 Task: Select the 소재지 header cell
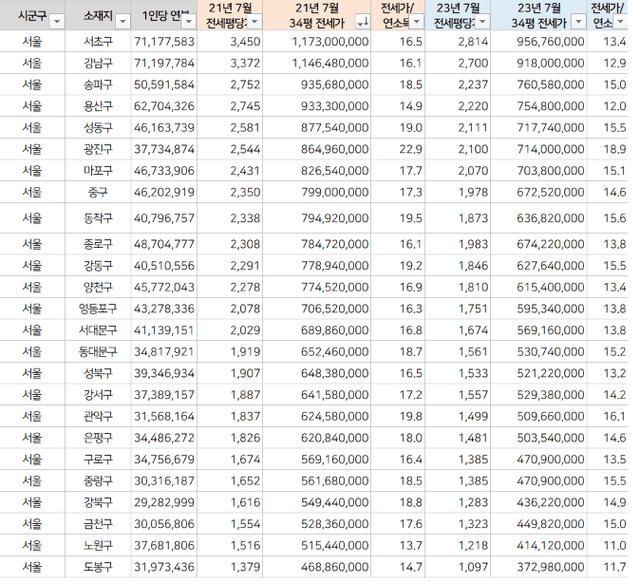(98, 15)
